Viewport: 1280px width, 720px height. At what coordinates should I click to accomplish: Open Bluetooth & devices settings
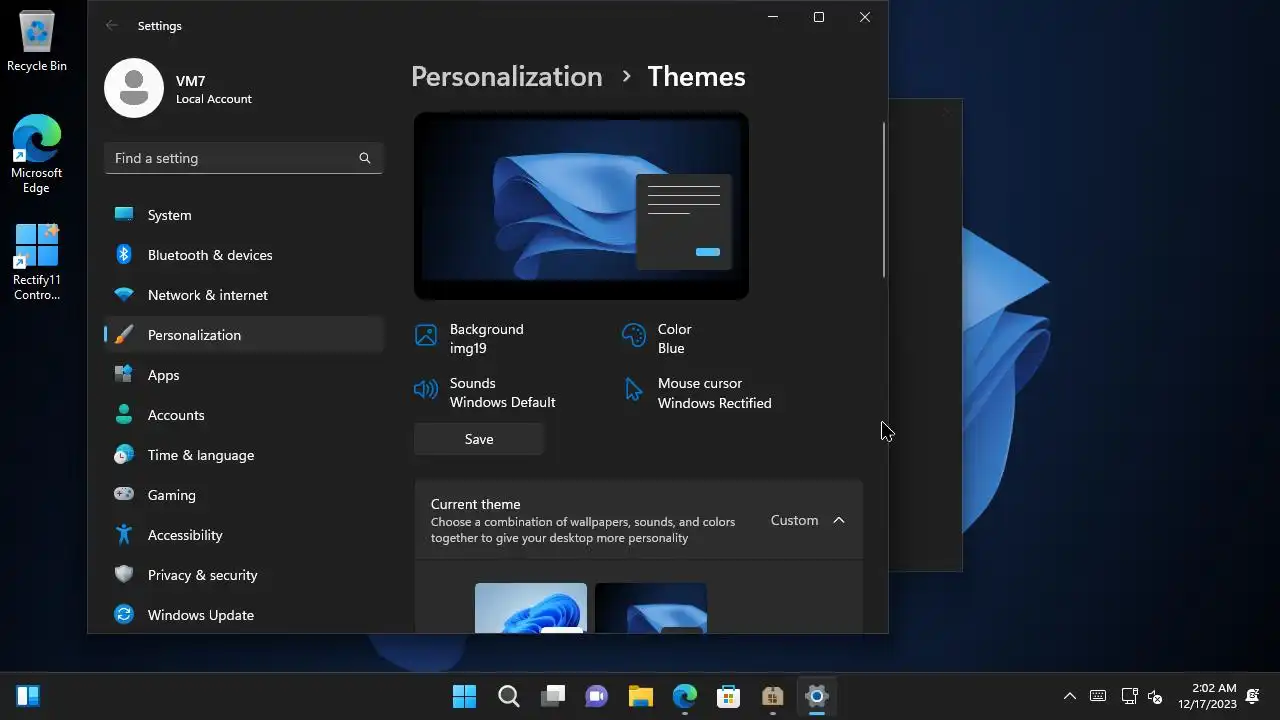coord(244,255)
